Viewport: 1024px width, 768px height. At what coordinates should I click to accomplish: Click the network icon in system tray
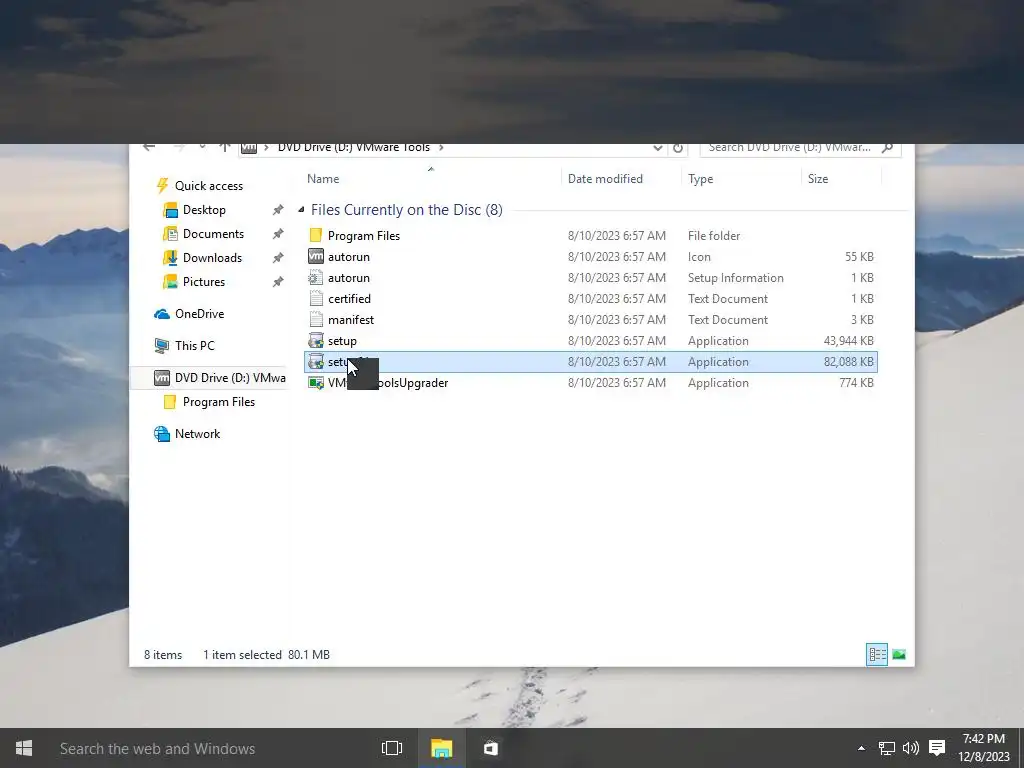(886, 748)
